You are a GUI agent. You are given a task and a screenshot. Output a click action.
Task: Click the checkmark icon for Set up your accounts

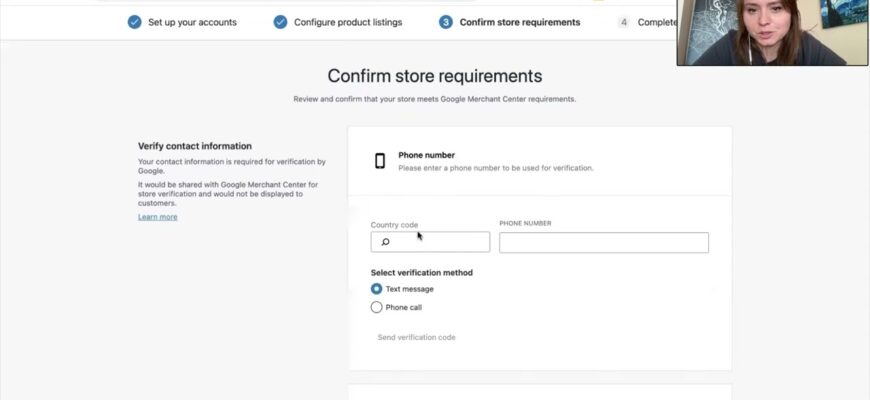pos(134,22)
